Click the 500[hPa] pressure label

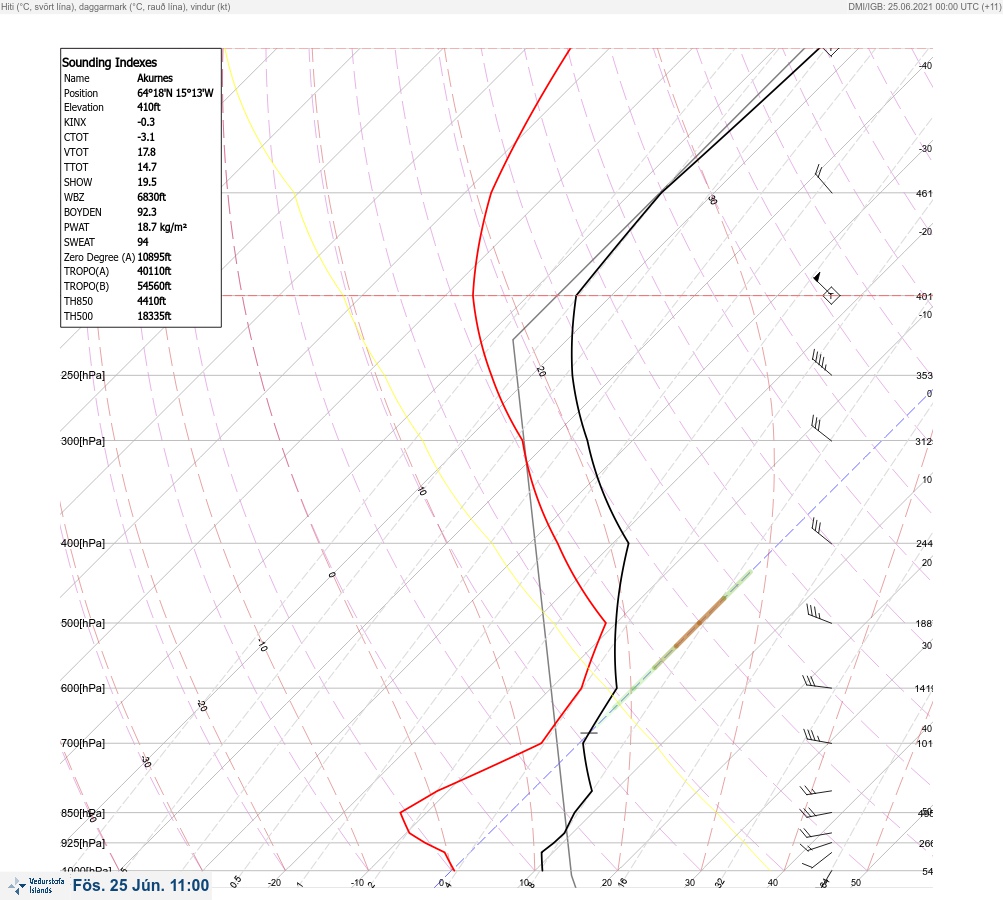tap(83, 623)
